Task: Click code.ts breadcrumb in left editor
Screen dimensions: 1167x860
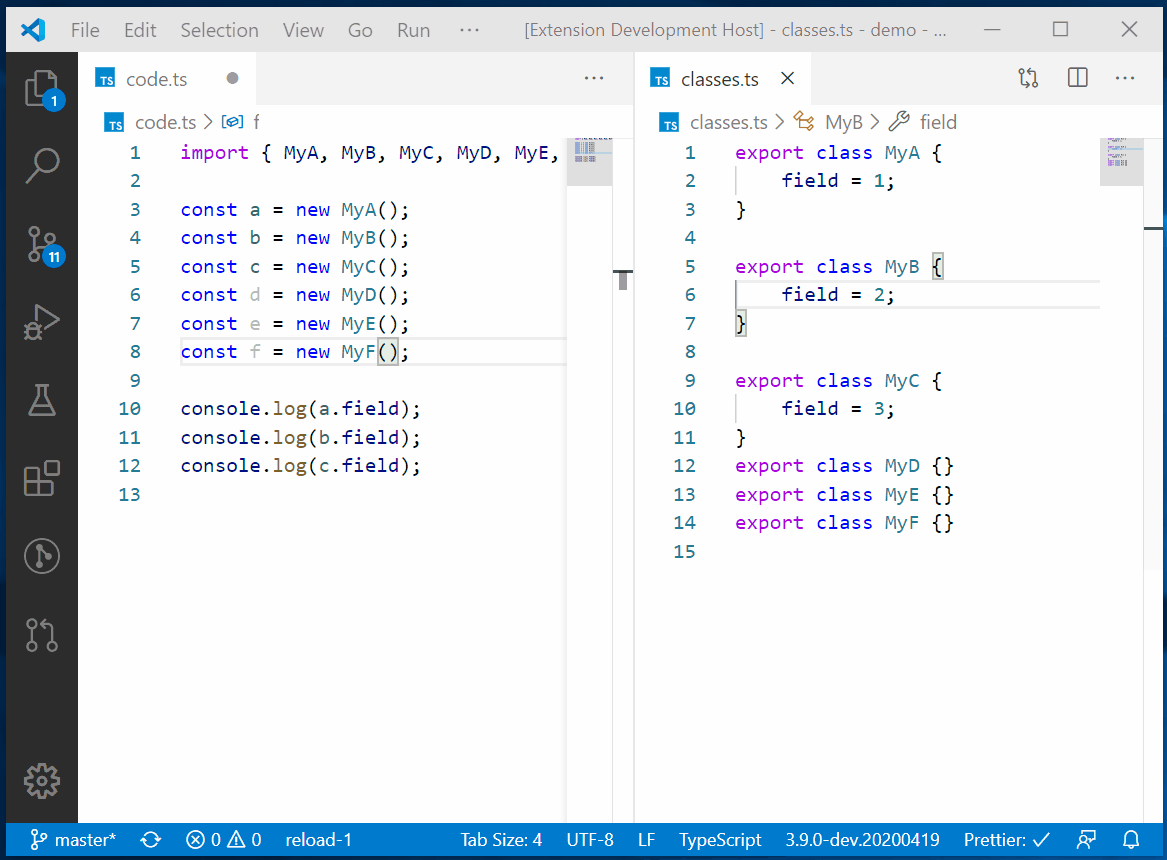Action: (165, 122)
